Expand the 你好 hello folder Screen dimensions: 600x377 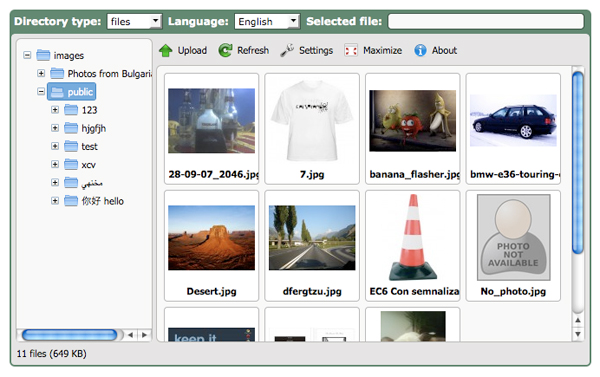pos(55,201)
